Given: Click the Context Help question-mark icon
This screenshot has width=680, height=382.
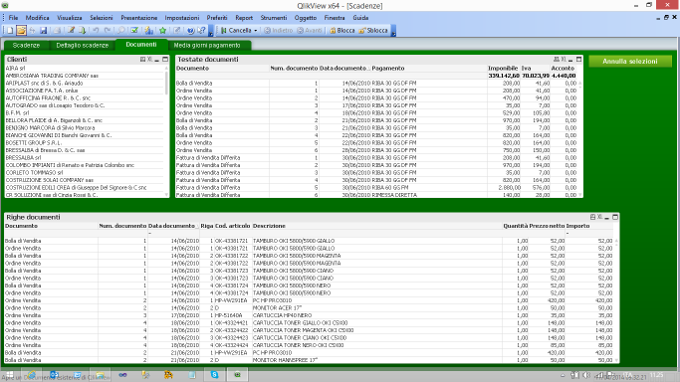Looking at the screenshot, I should point(201,31).
